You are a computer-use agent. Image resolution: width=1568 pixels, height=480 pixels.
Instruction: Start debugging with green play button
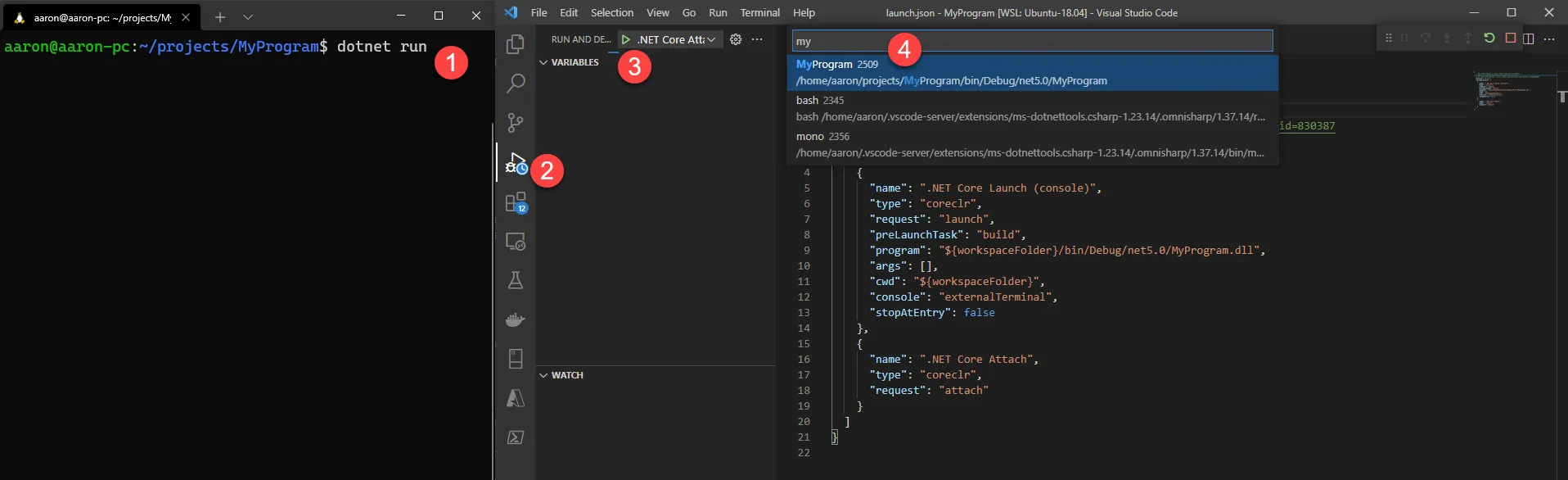[626, 39]
